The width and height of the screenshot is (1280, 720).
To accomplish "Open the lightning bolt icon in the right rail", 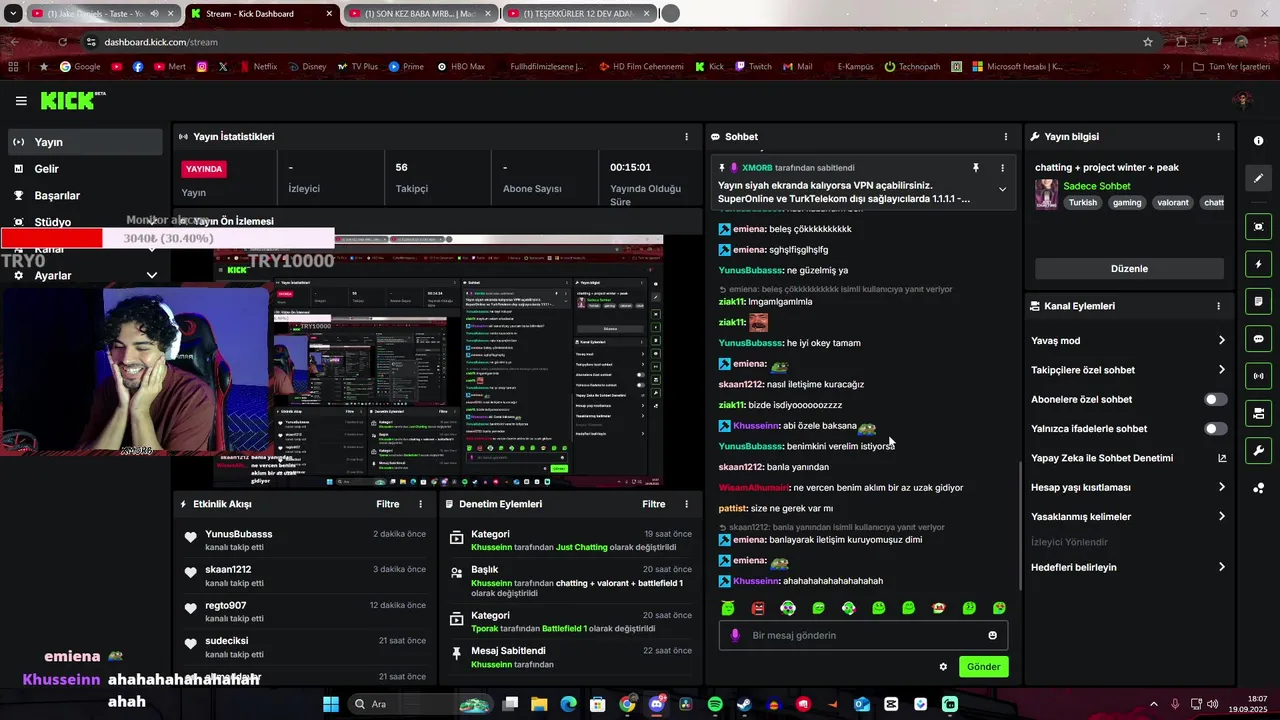I will (x=1258, y=264).
